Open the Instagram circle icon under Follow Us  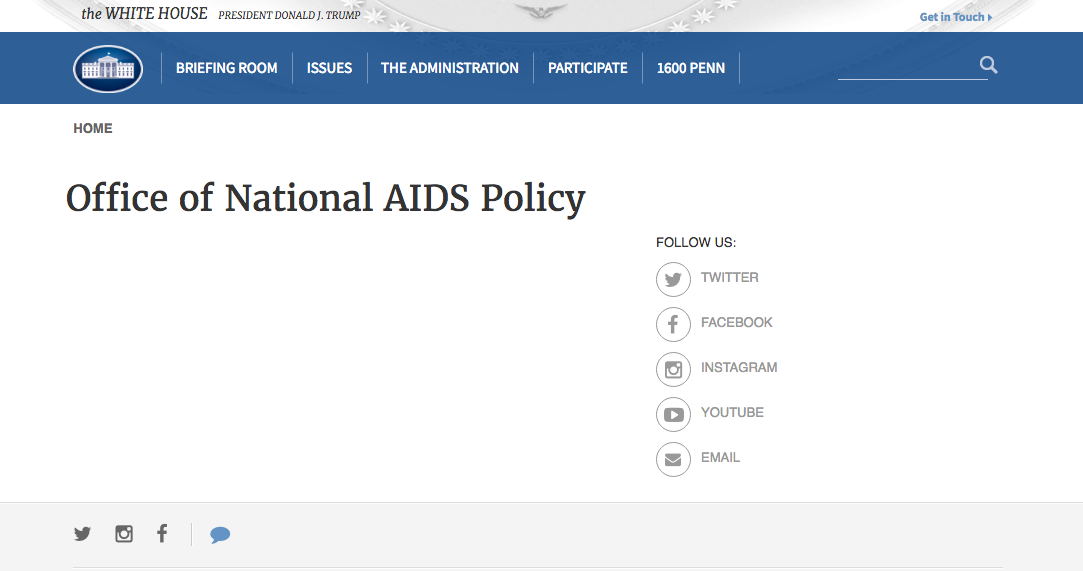[673, 369]
